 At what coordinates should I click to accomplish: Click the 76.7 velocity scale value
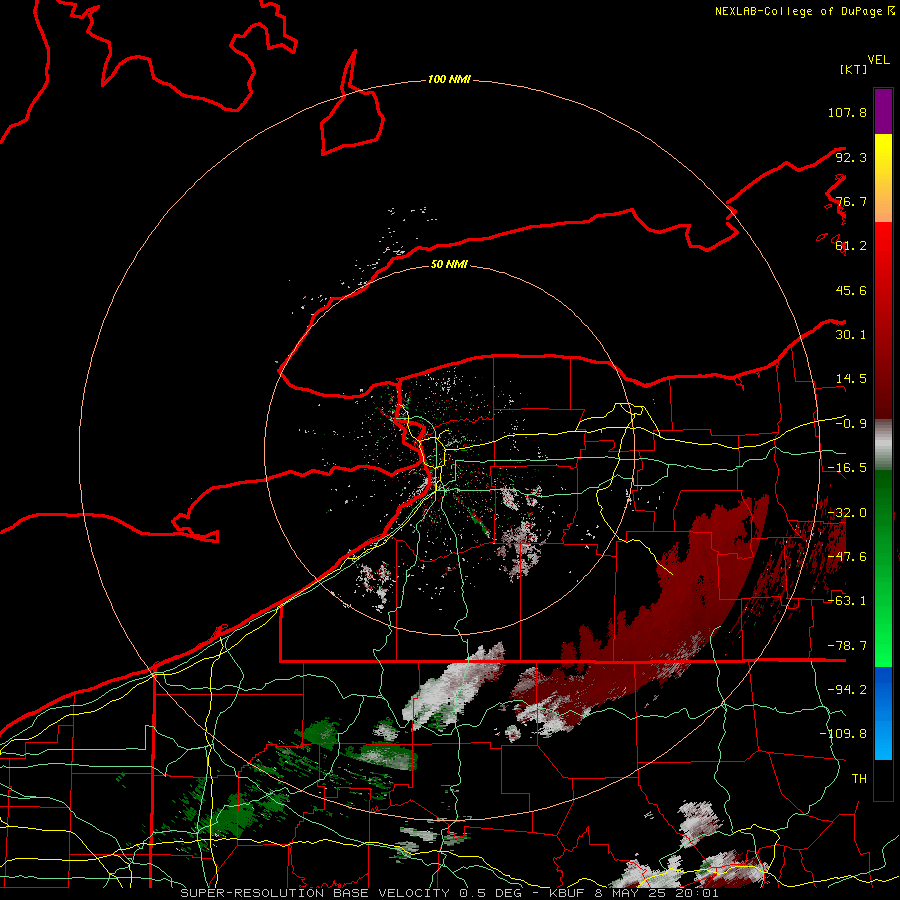tap(851, 201)
